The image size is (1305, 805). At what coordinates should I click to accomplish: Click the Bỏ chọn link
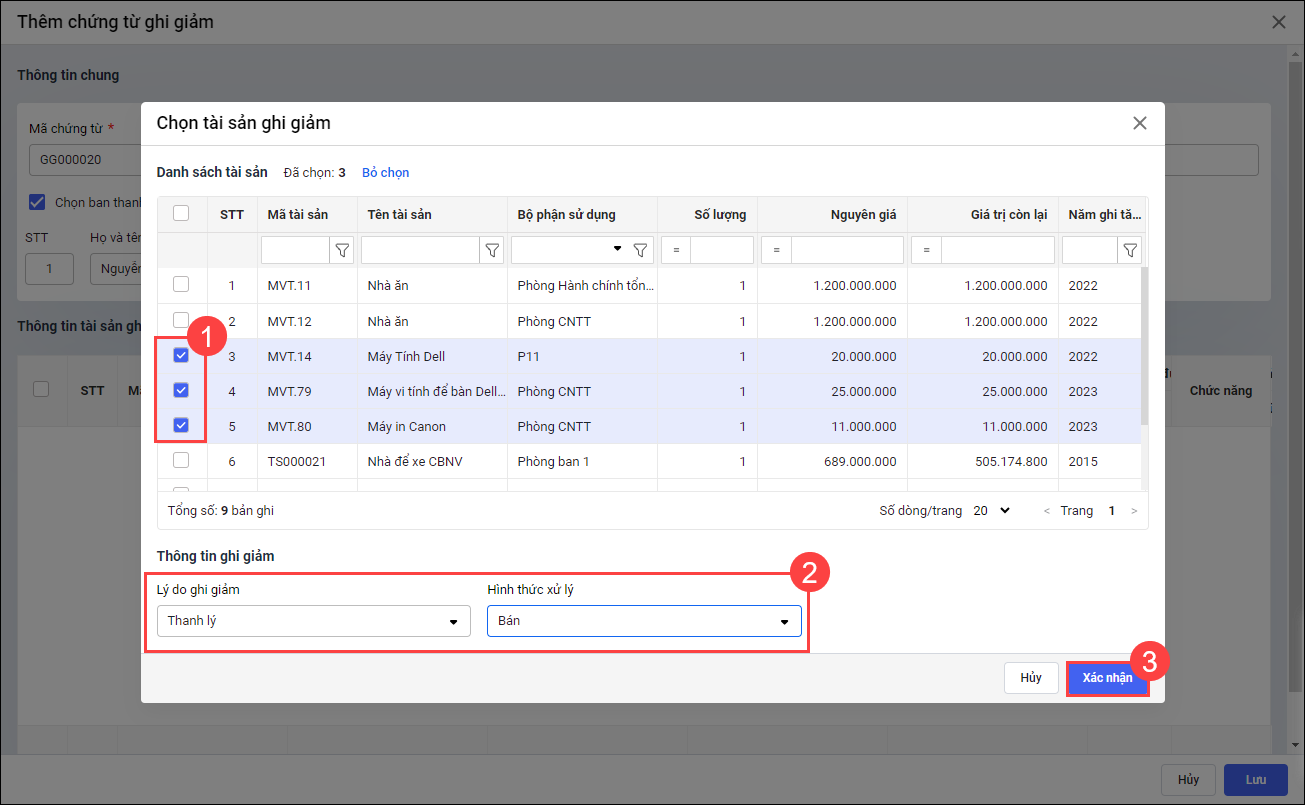coord(385,172)
